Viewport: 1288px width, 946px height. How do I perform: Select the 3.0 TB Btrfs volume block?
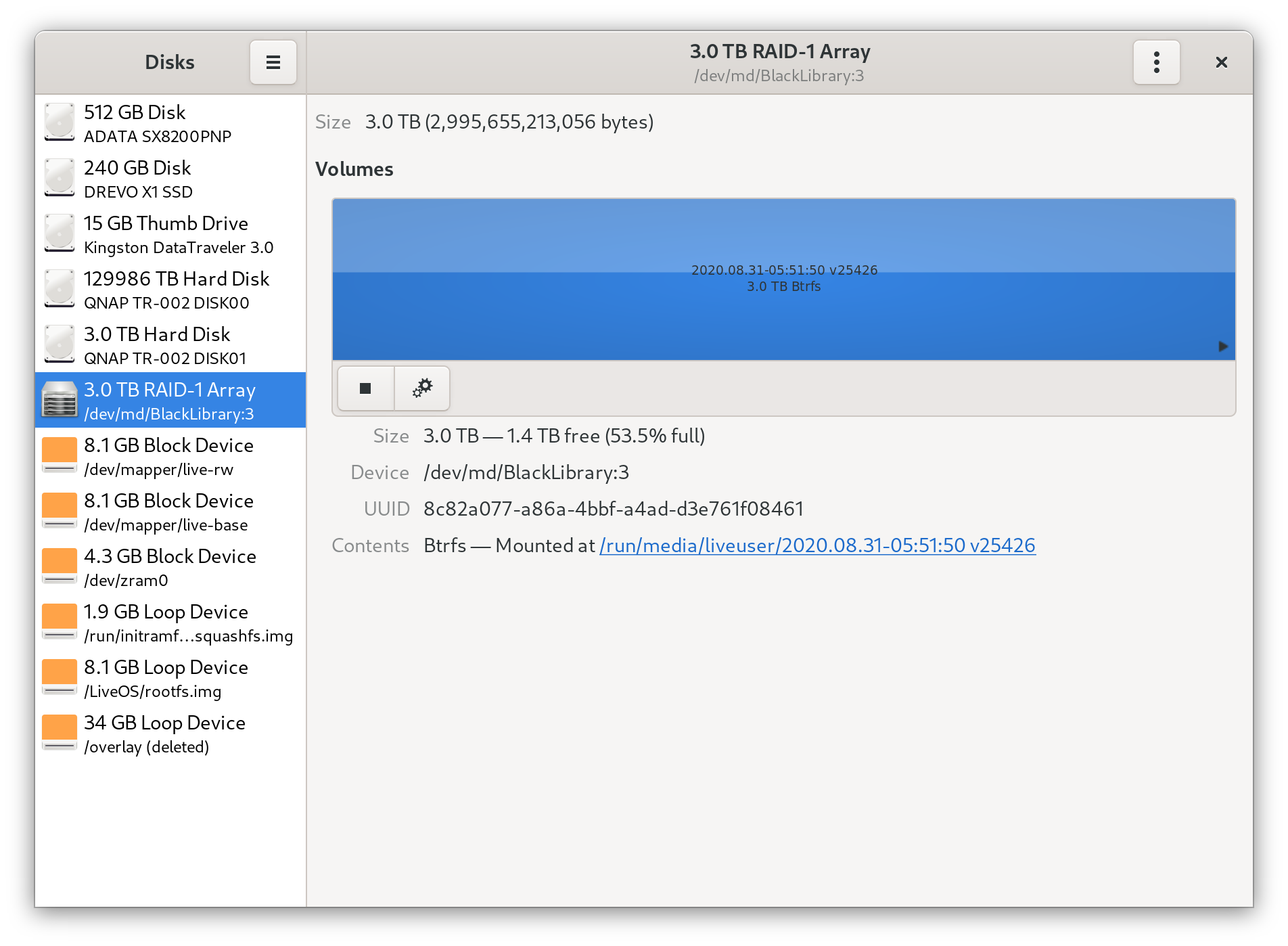point(783,279)
